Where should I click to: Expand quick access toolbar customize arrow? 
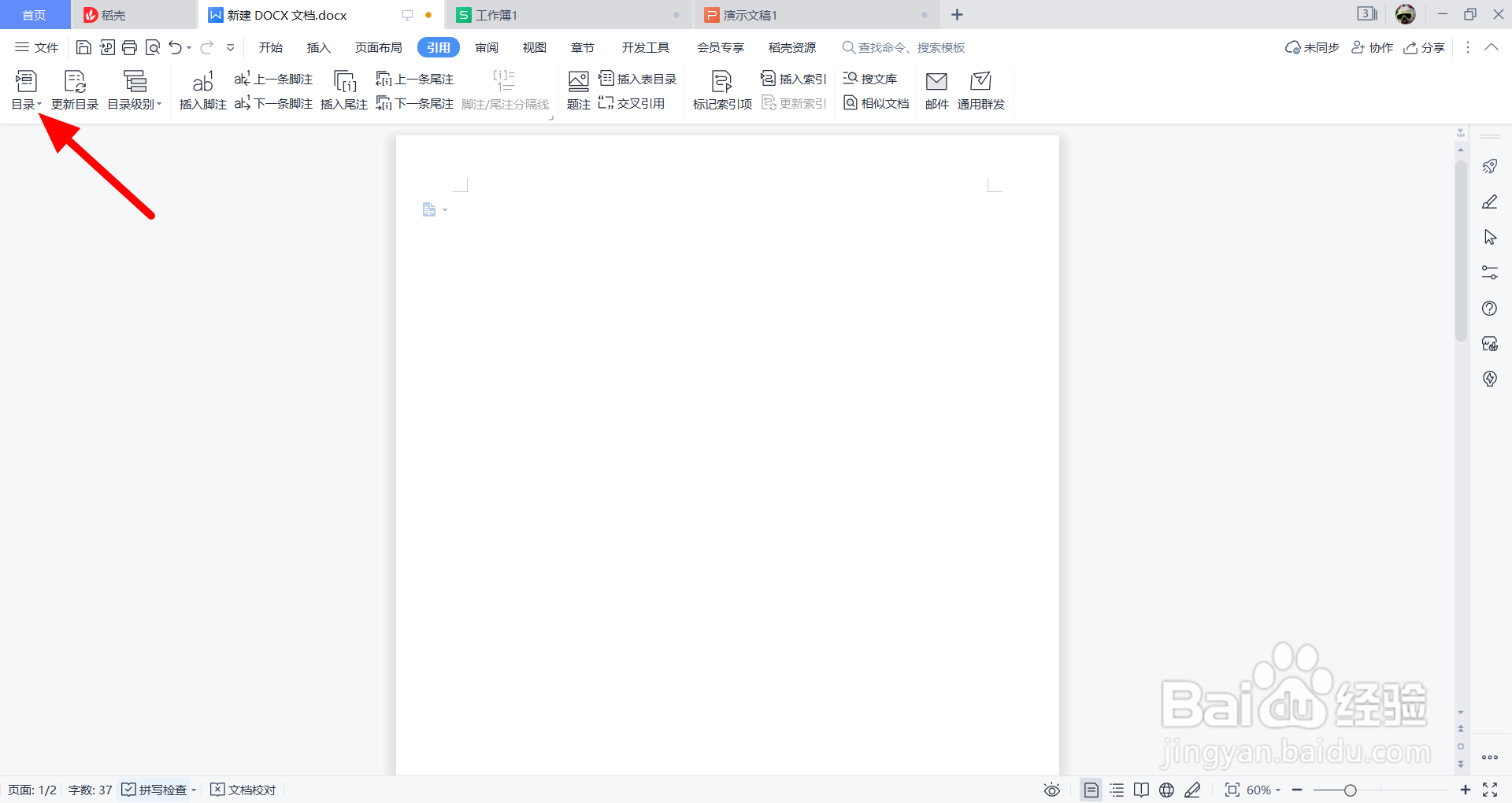231,48
